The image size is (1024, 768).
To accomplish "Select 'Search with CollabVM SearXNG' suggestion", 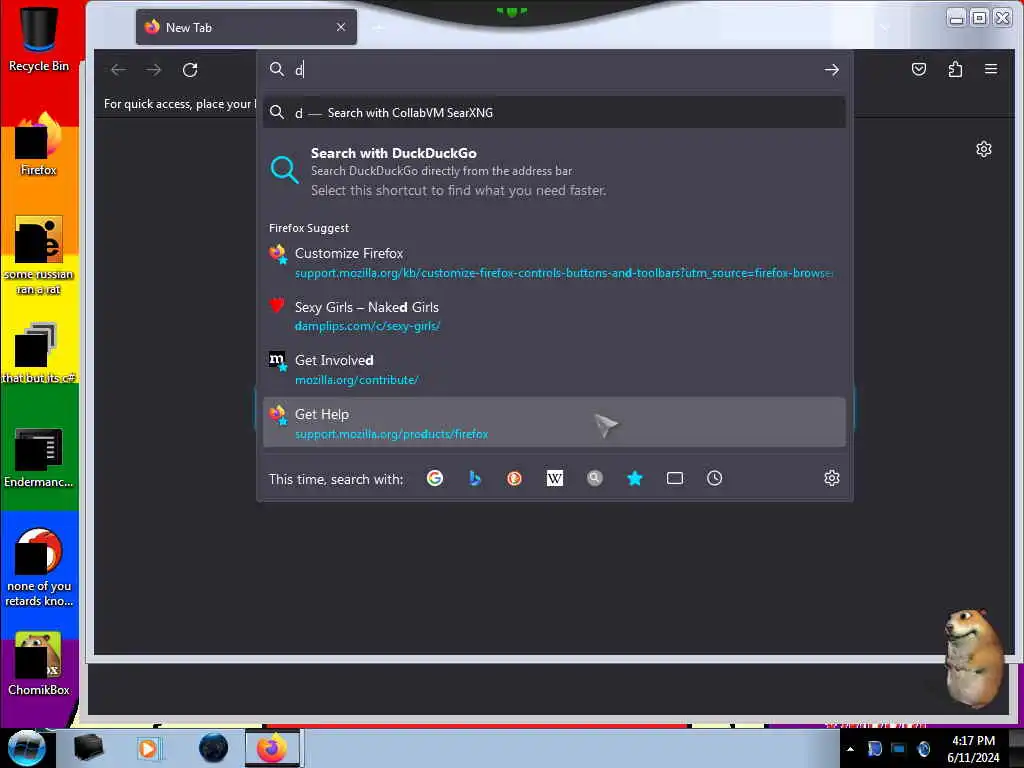I will 554,112.
